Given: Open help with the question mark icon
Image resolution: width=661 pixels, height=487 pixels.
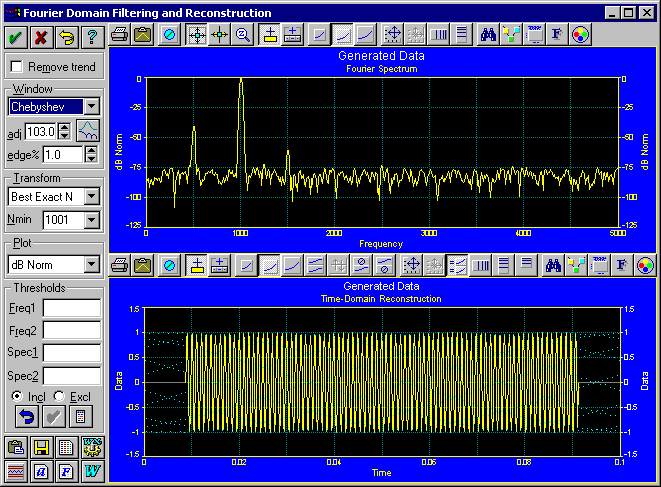Looking at the screenshot, I should pyautogui.click(x=92, y=37).
